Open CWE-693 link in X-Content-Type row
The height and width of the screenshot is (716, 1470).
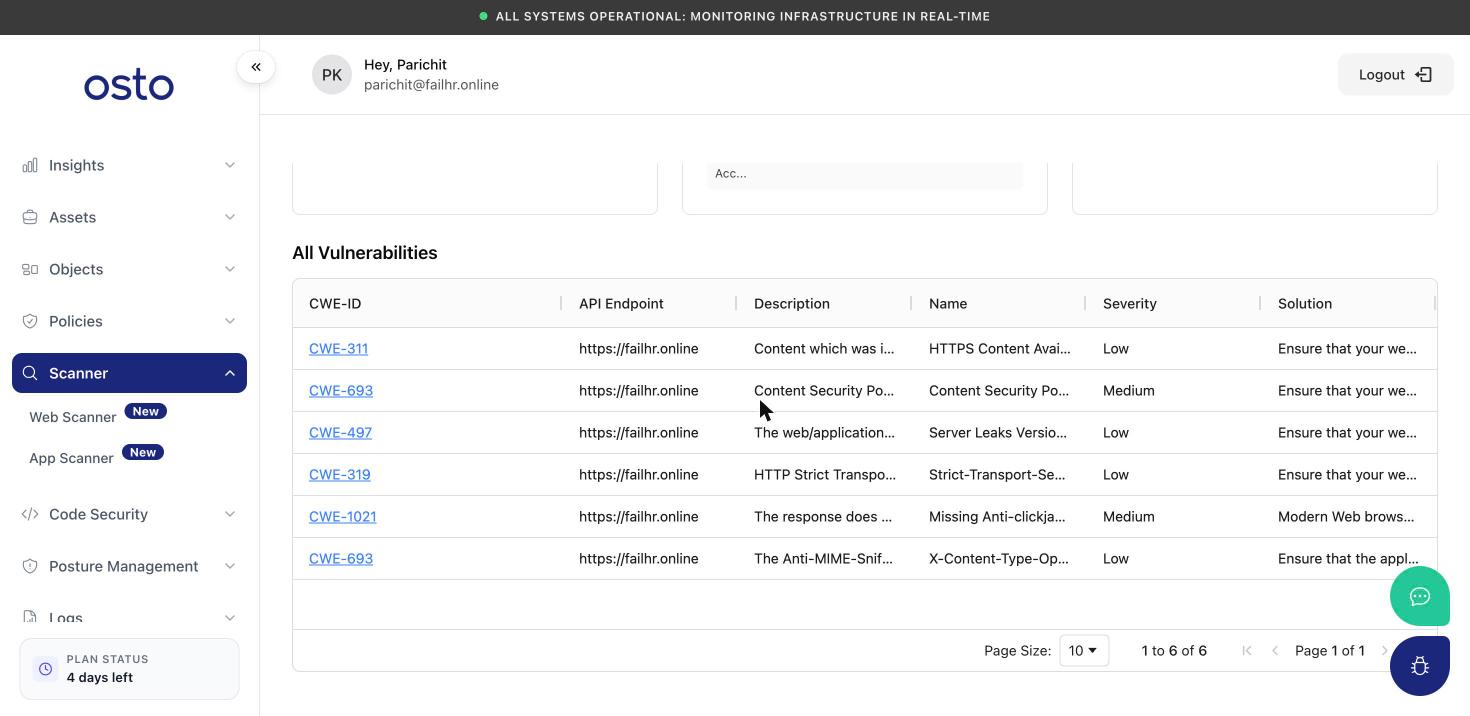point(341,559)
